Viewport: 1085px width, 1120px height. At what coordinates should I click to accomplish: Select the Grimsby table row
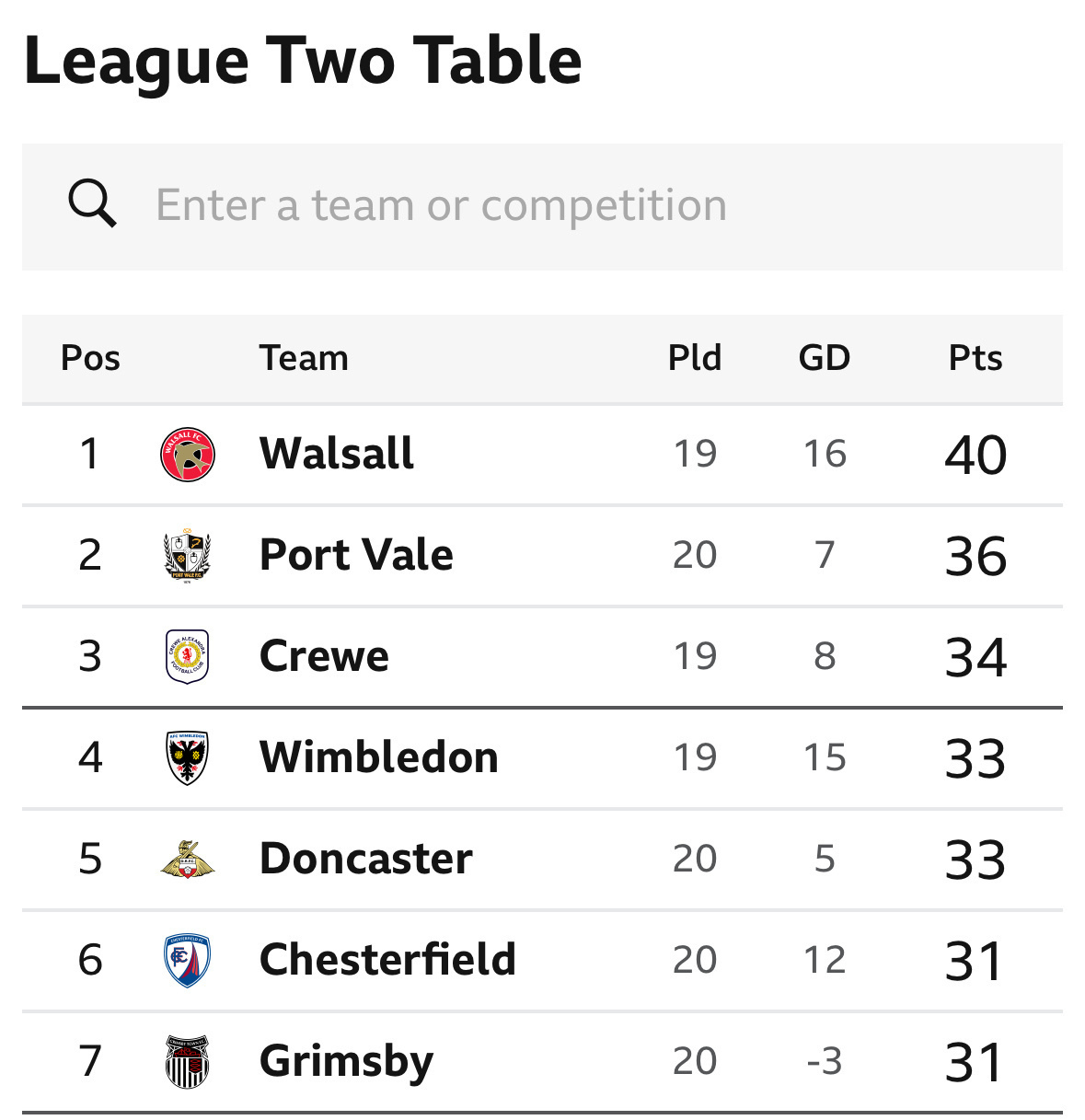pyautogui.click(x=543, y=1060)
